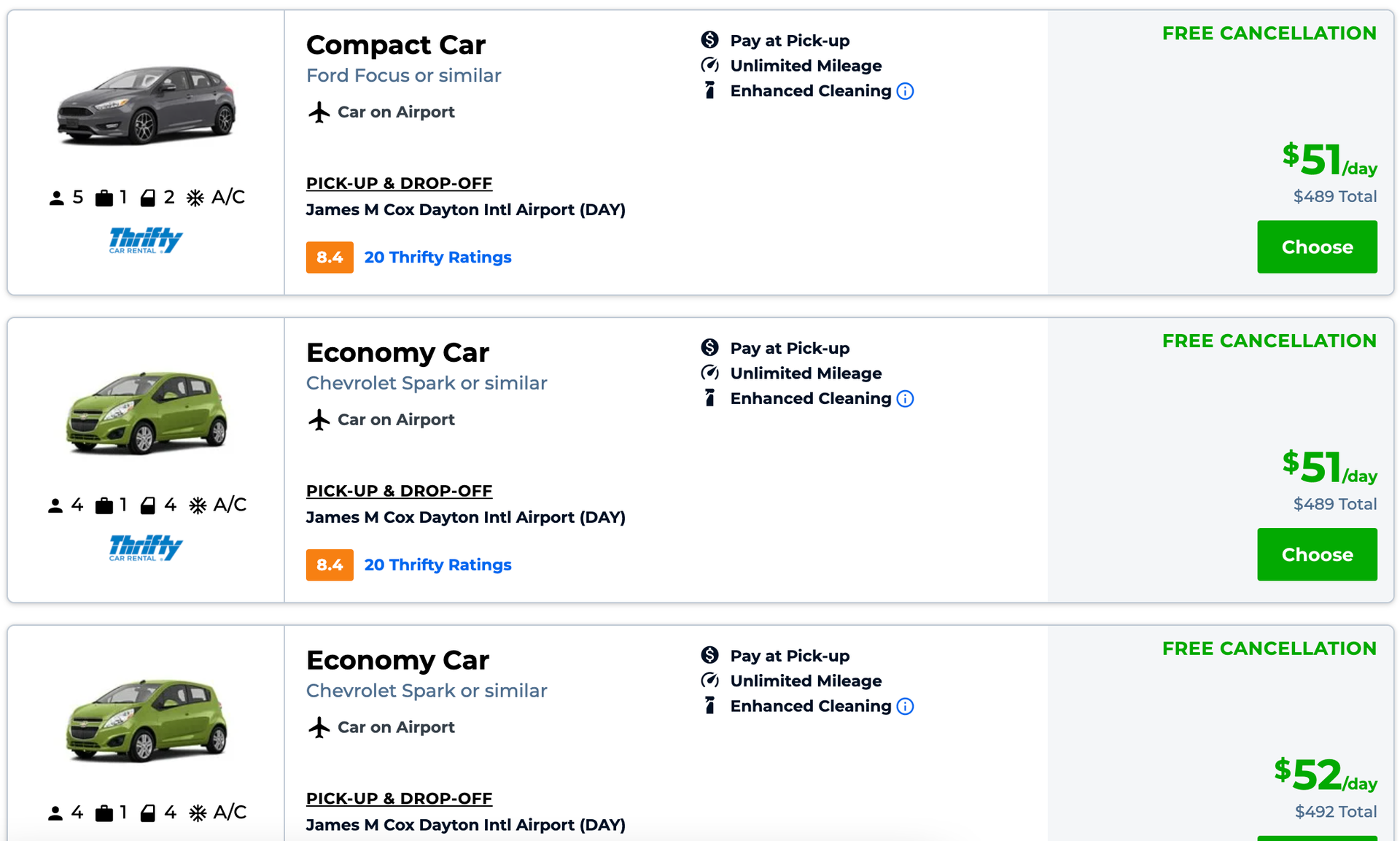
Task: Expand PICK-UP & DROP-OFF details for Compact Car
Action: [x=399, y=183]
